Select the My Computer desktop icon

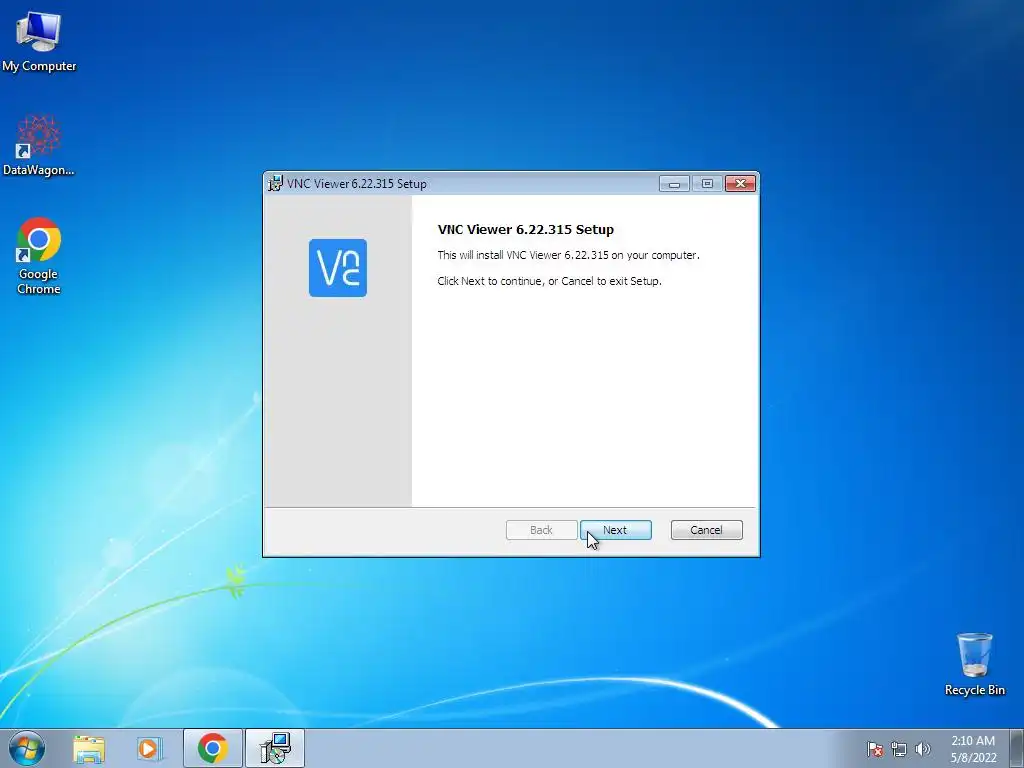tap(39, 42)
